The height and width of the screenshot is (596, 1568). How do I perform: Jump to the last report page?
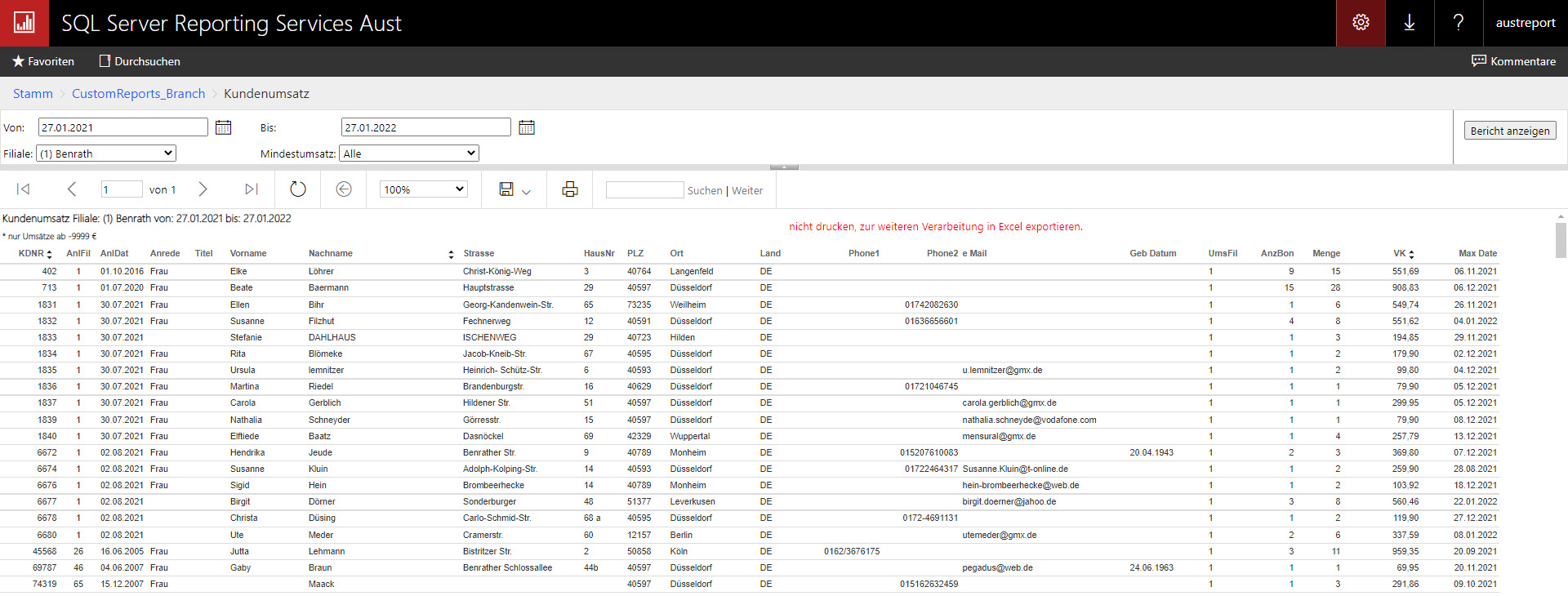pyautogui.click(x=251, y=189)
